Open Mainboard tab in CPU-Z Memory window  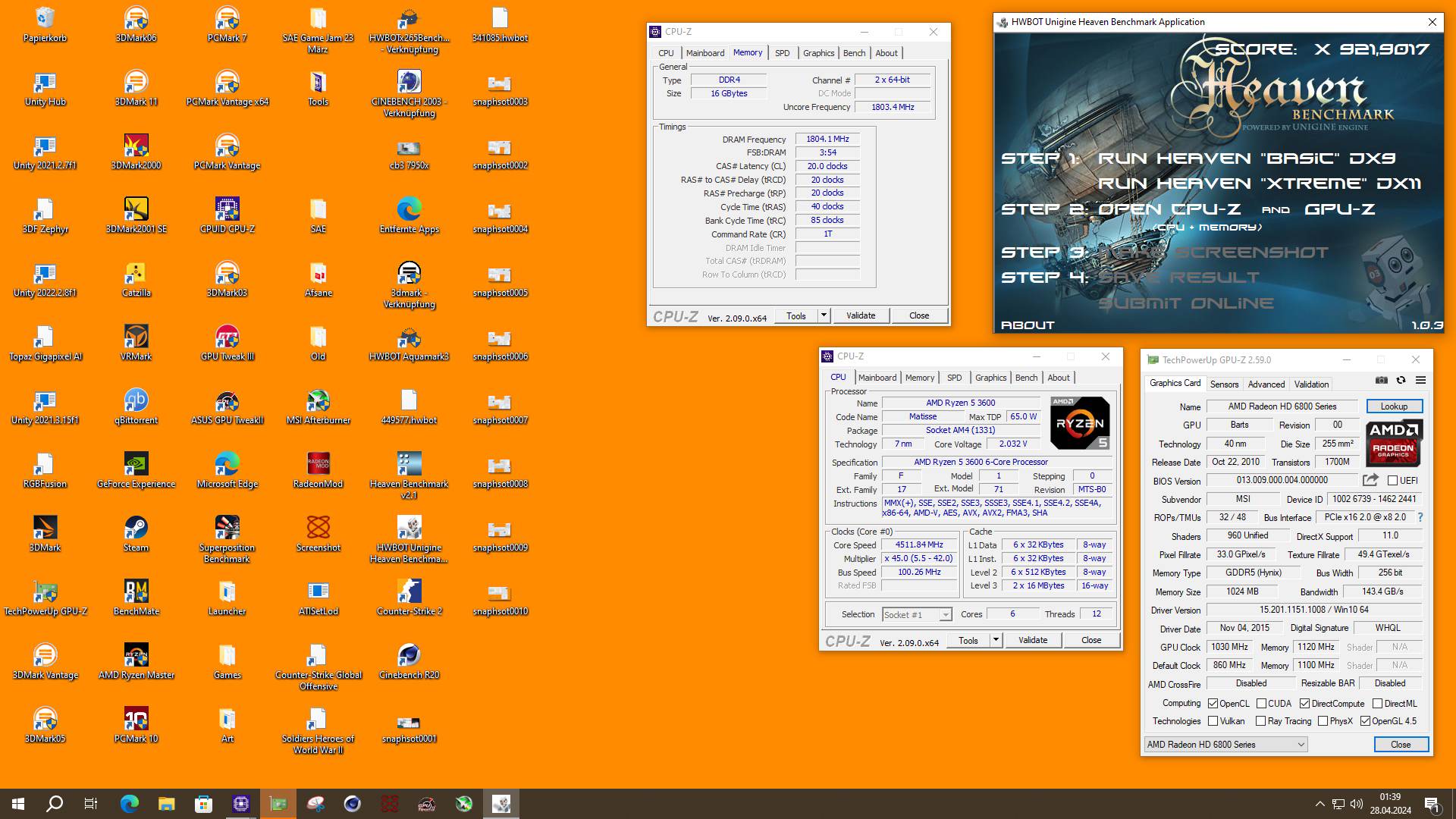(705, 53)
